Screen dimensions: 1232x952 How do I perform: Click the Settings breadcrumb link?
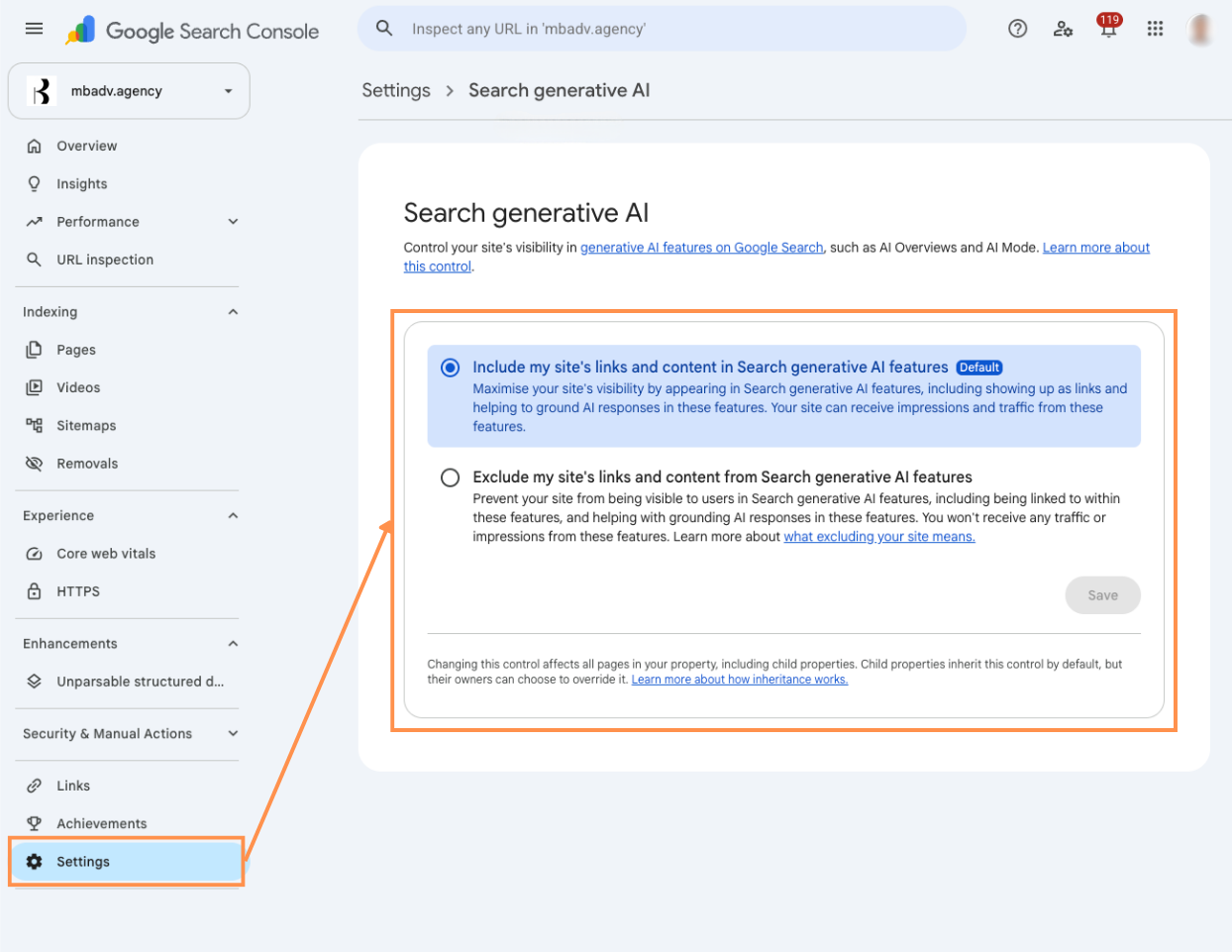pyautogui.click(x=396, y=90)
